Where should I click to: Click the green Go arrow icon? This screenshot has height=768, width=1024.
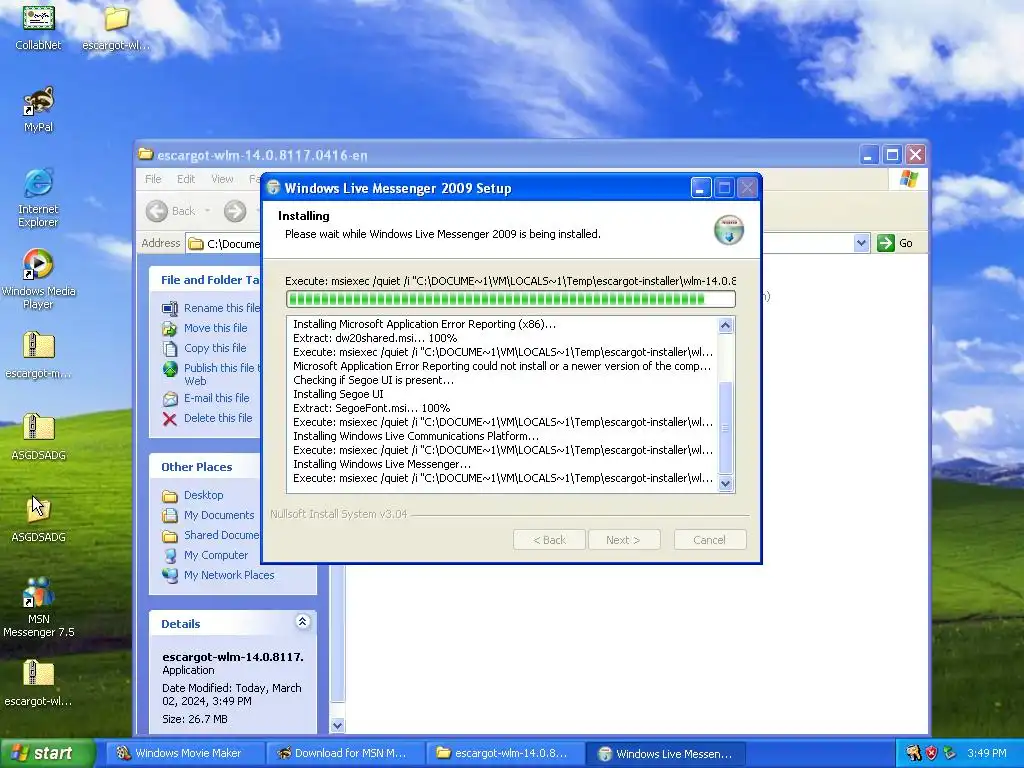coord(886,243)
